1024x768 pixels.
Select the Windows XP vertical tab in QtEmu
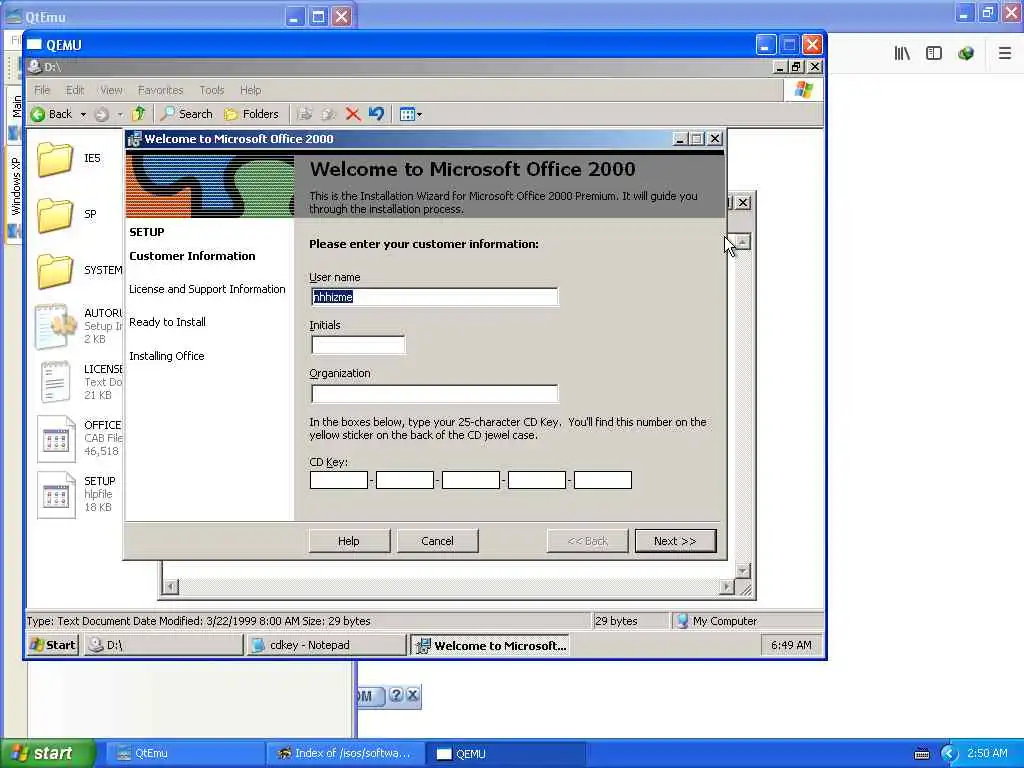[15, 195]
